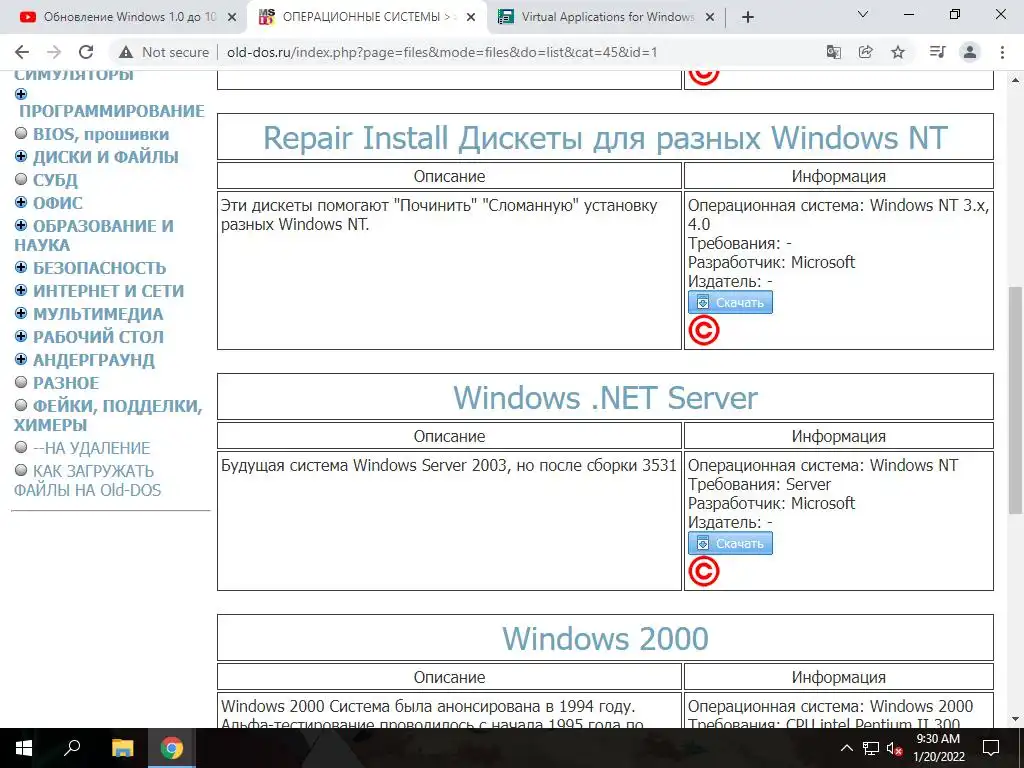This screenshot has width=1024, height=768.
Task: Open the Windows .NET Server title link
Action: coord(605,398)
